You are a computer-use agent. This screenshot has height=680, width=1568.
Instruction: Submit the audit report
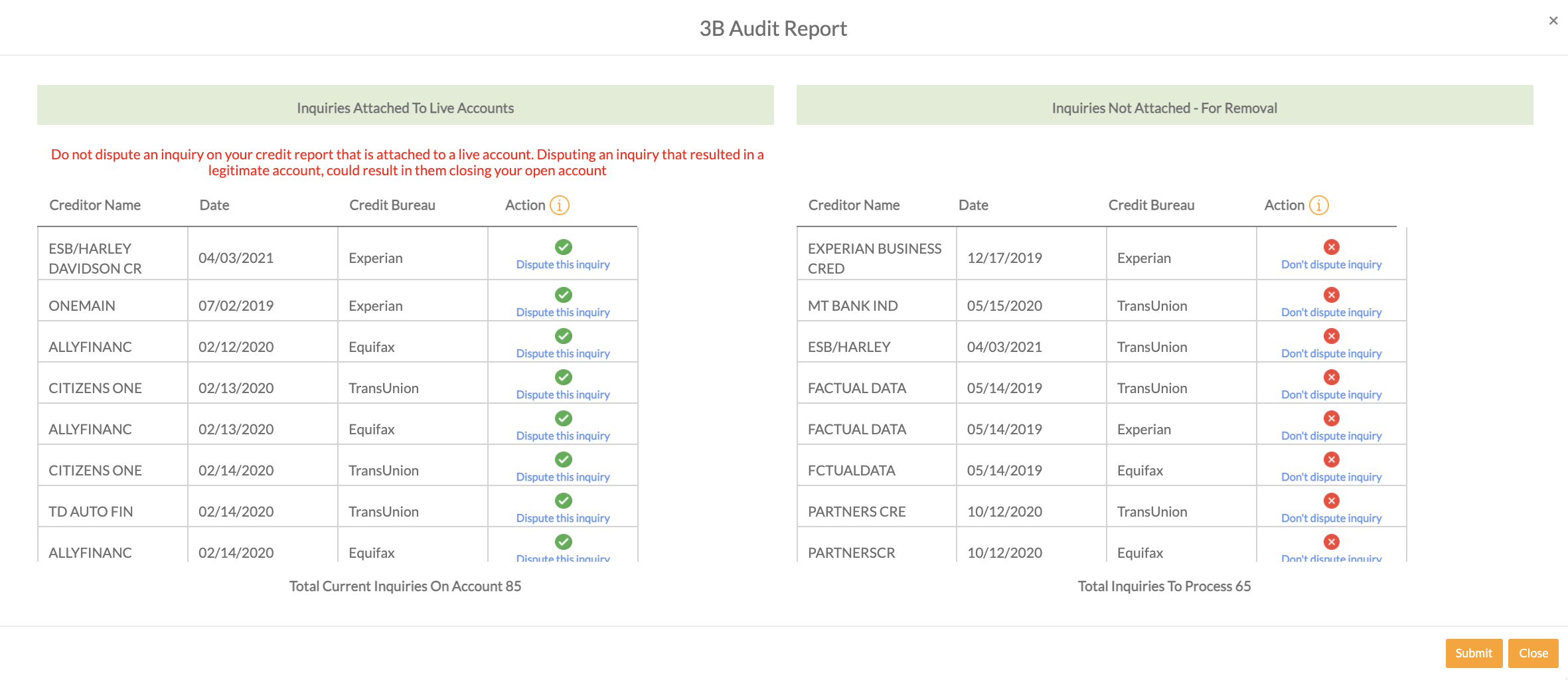(x=1474, y=653)
